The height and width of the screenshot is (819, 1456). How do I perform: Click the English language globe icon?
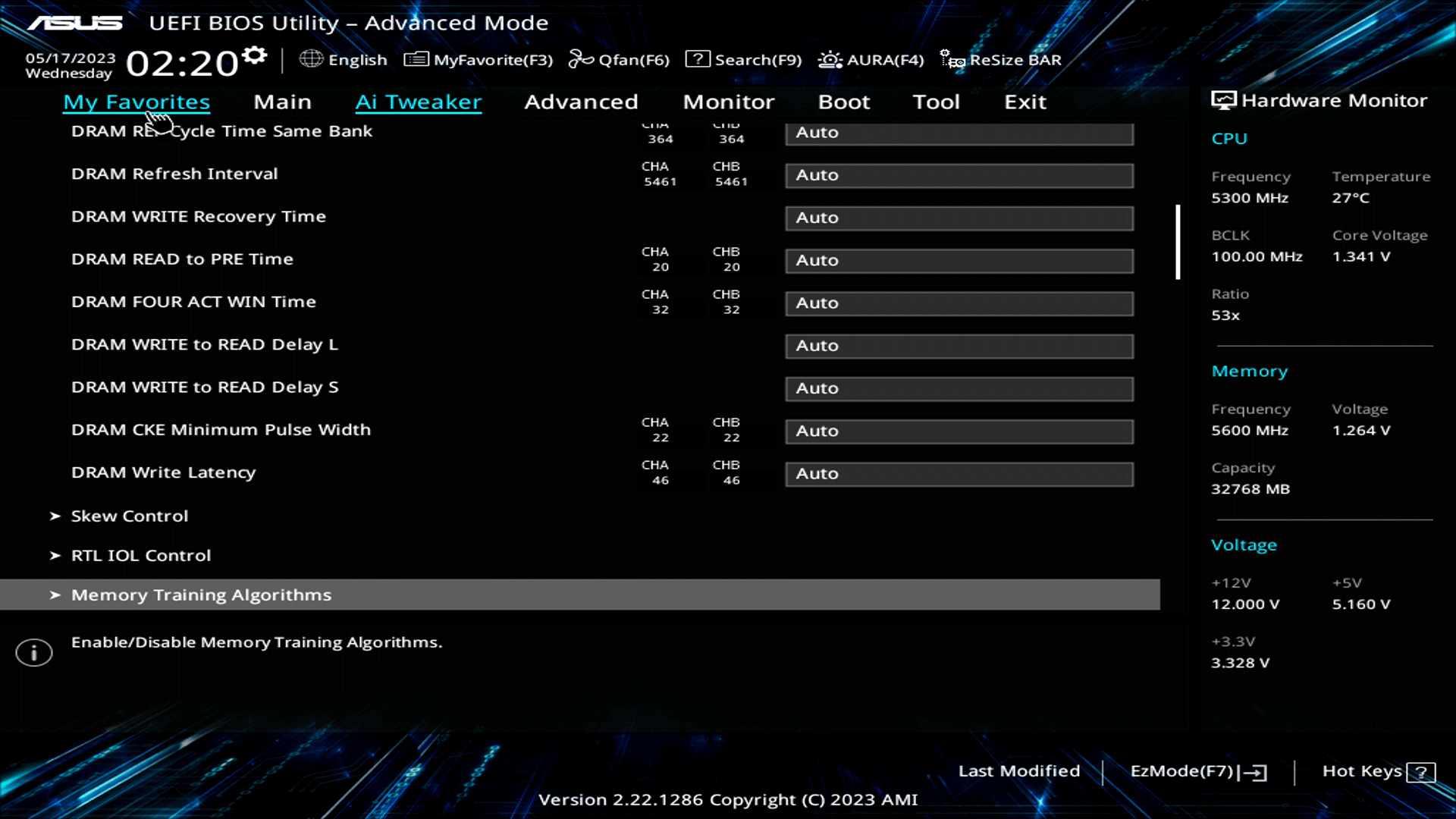tap(311, 59)
